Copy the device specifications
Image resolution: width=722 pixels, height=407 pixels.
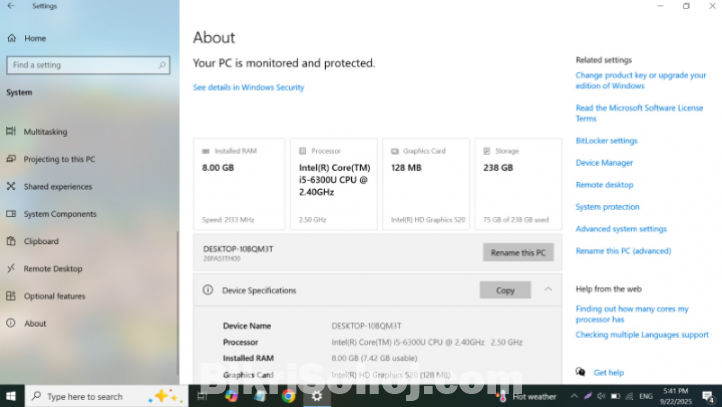coord(505,290)
